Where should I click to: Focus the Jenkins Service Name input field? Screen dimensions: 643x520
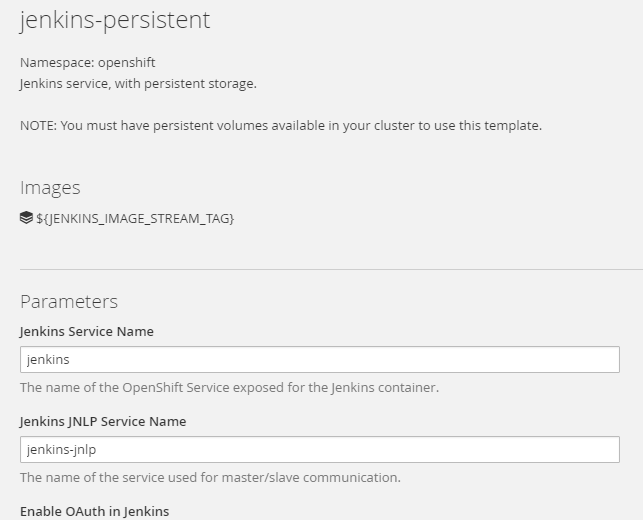click(x=320, y=360)
